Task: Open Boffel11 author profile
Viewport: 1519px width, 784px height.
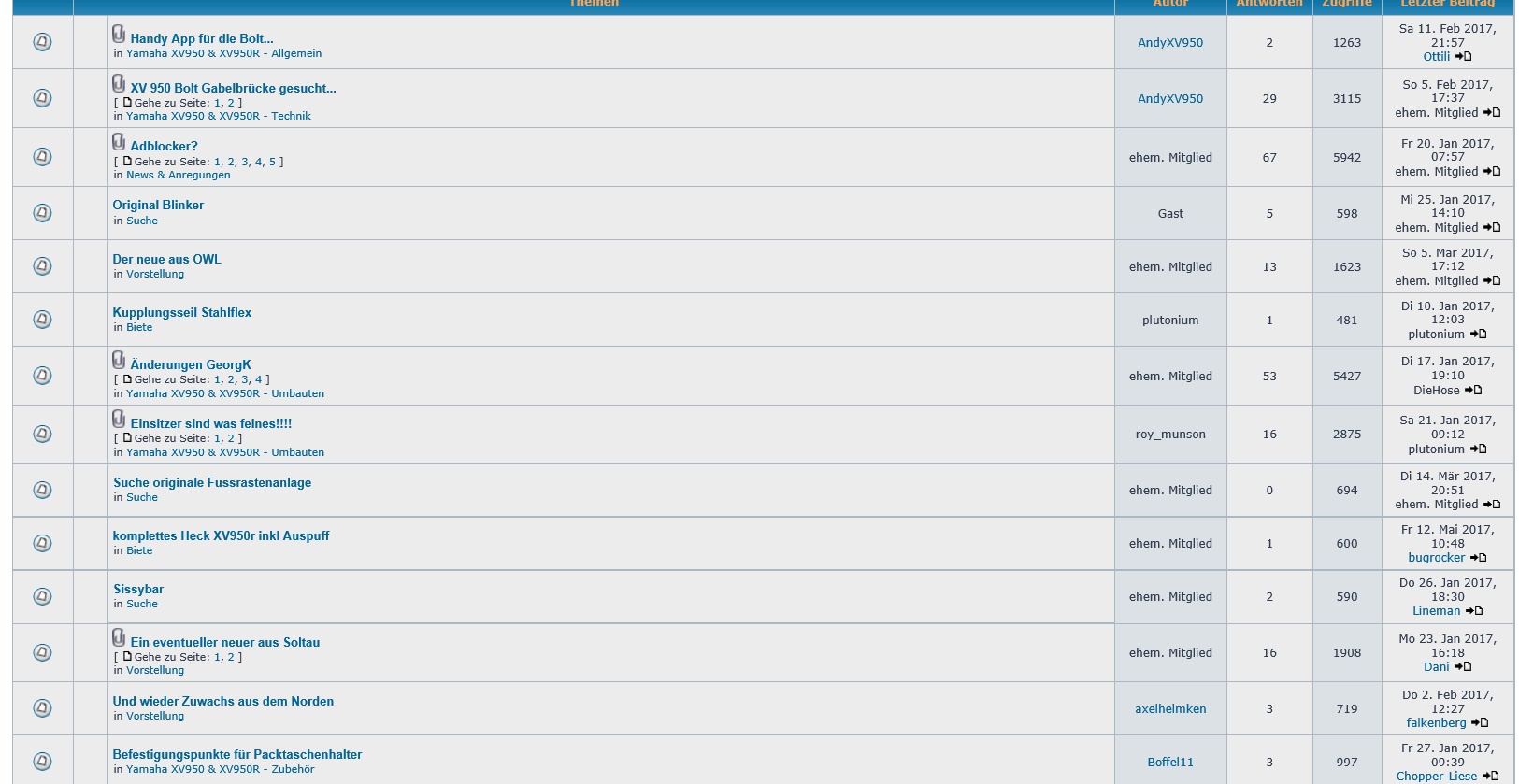Action: pos(1170,763)
